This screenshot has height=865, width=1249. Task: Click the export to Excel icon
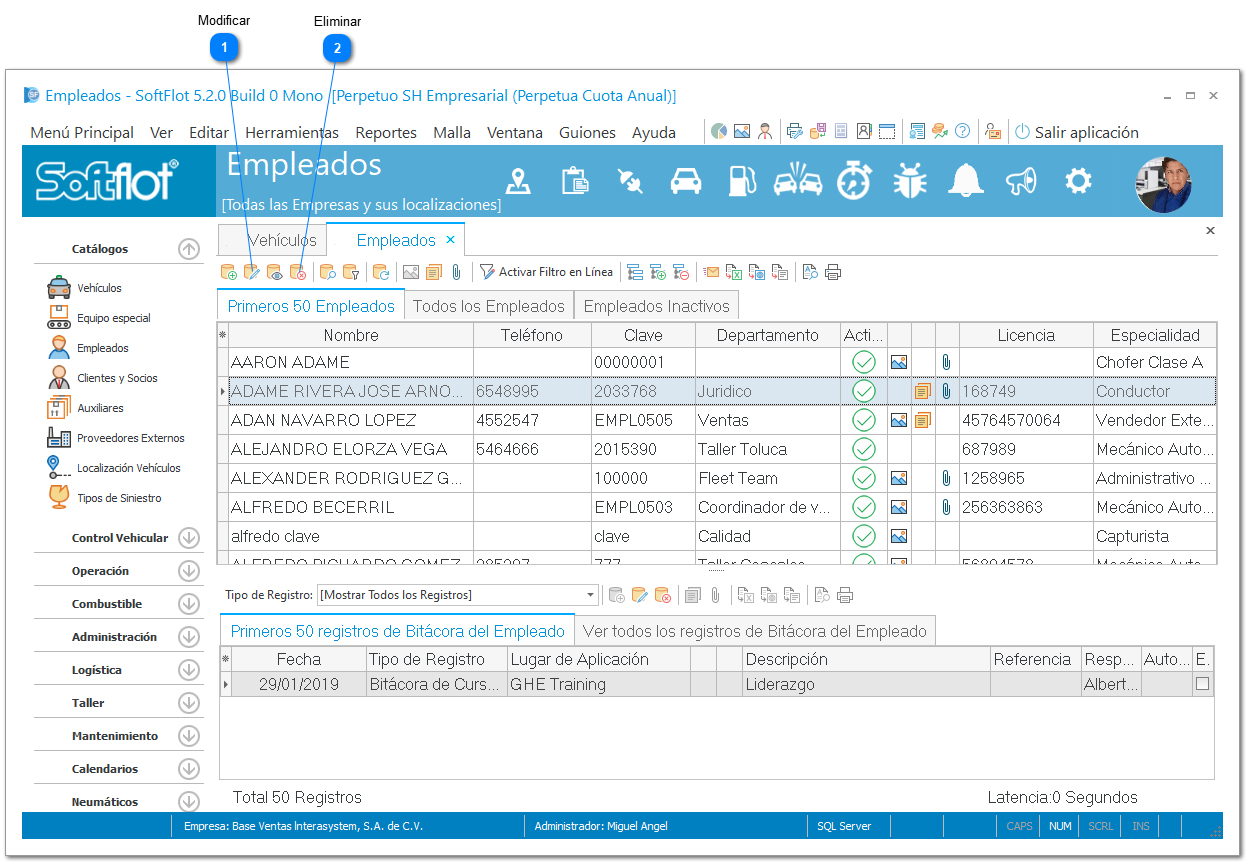tap(734, 272)
